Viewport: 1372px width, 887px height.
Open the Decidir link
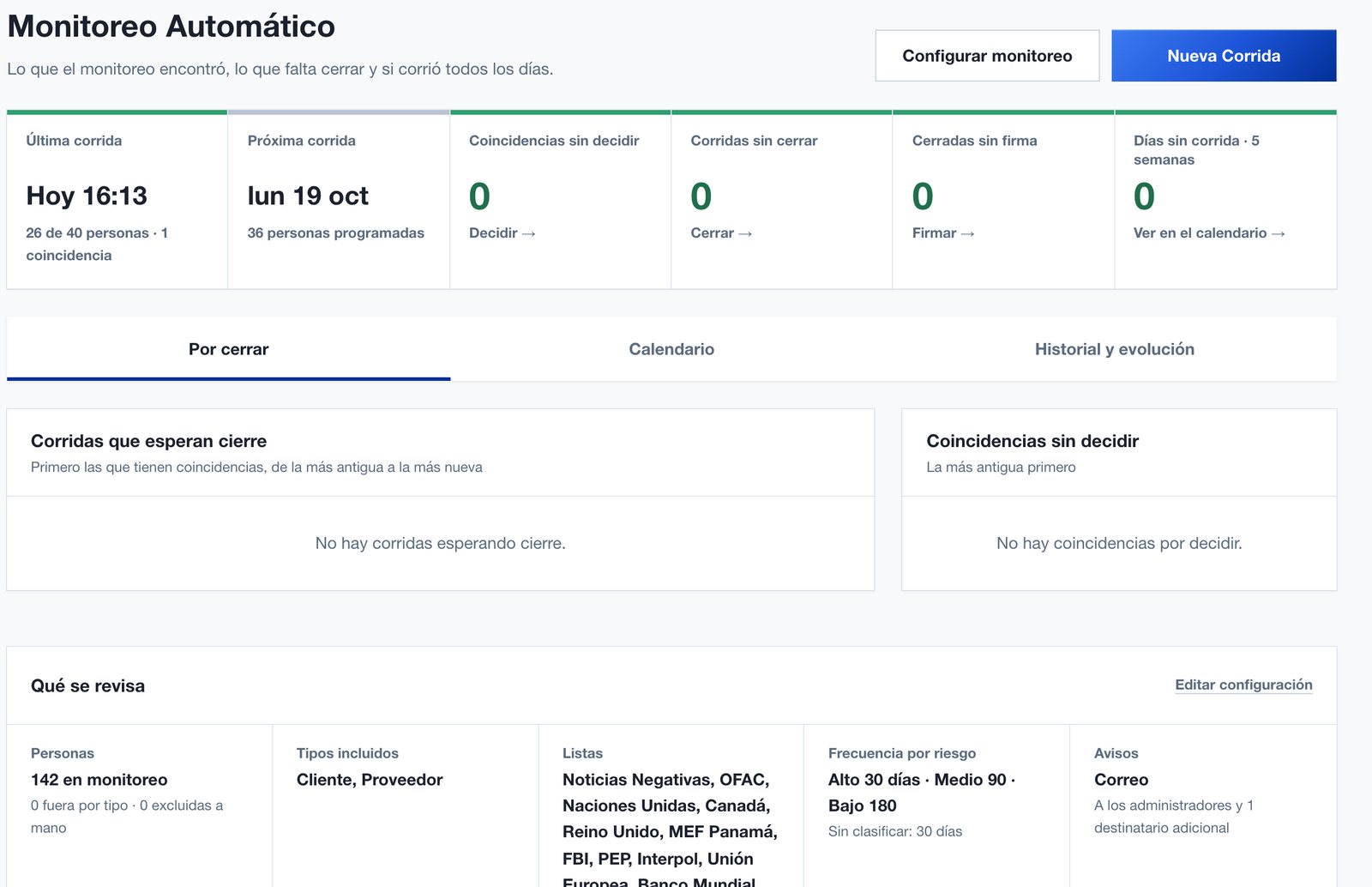click(x=502, y=233)
